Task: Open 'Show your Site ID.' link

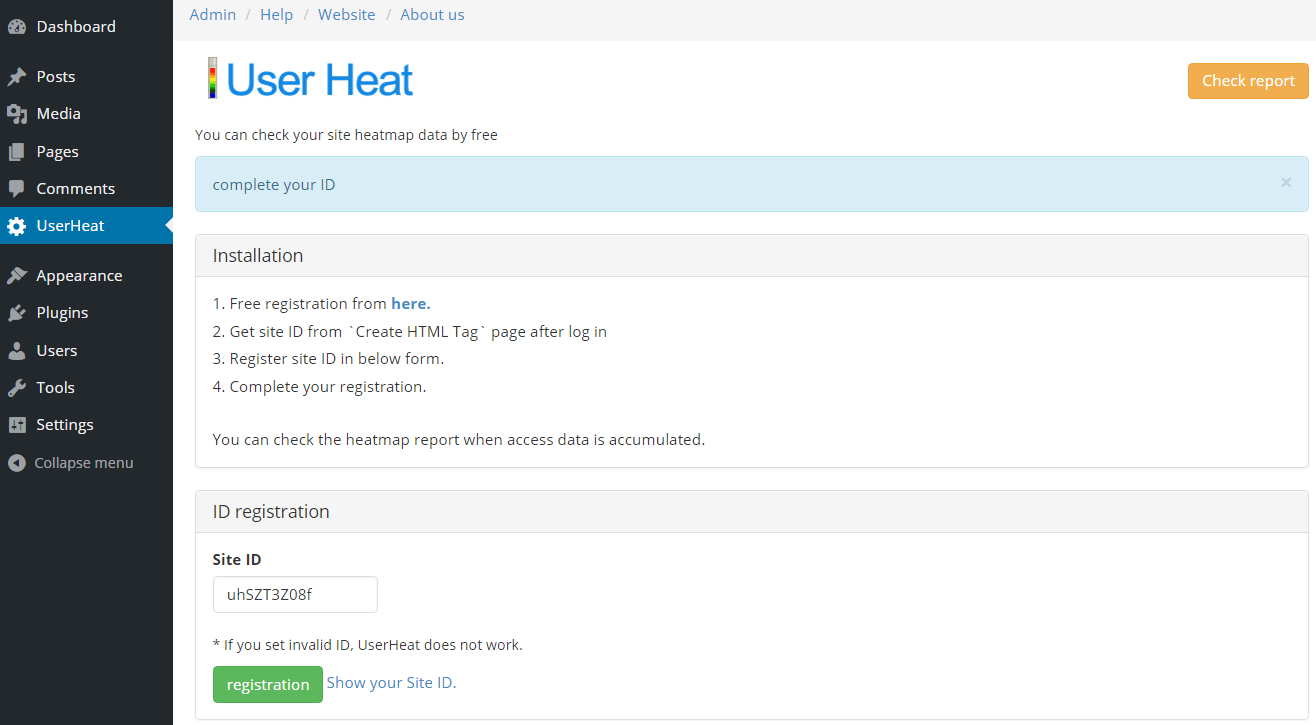Action: (391, 683)
